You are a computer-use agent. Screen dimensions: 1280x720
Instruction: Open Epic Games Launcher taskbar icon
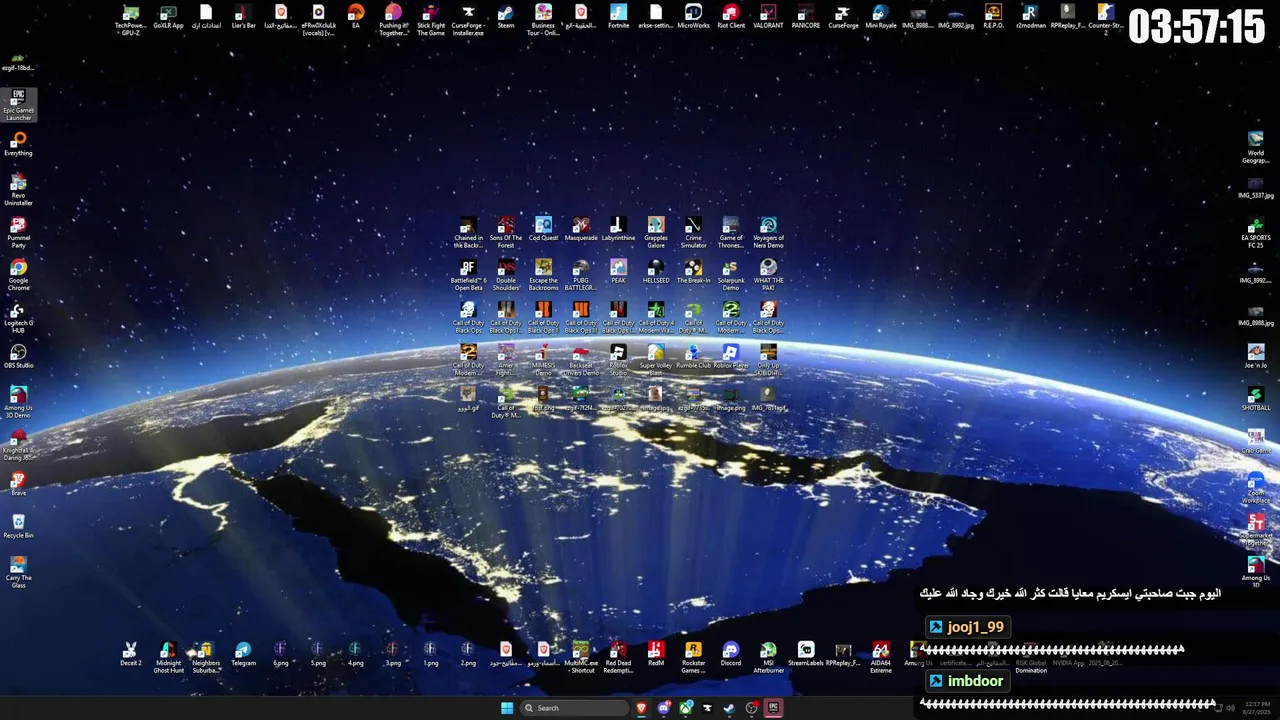click(773, 708)
